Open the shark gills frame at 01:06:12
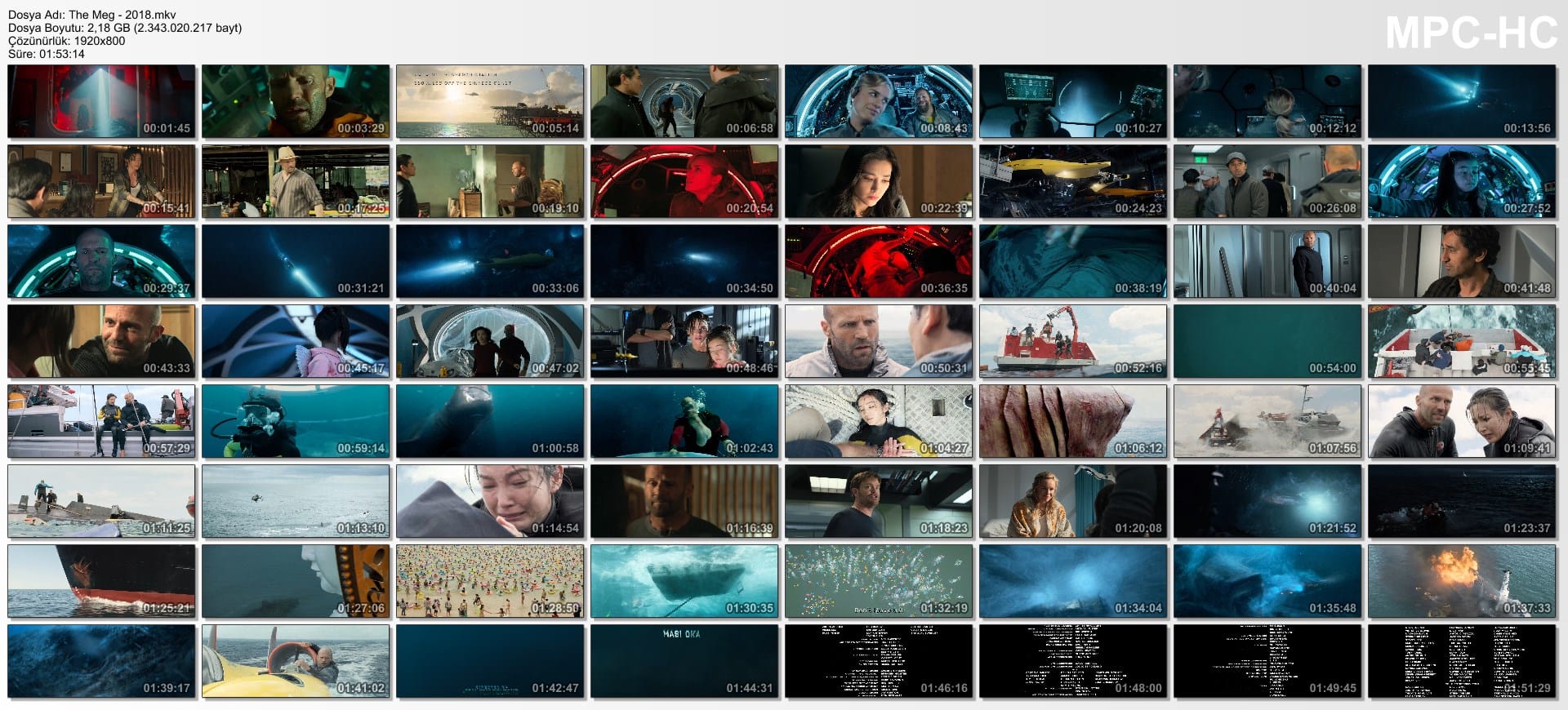 pyautogui.click(x=1073, y=421)
